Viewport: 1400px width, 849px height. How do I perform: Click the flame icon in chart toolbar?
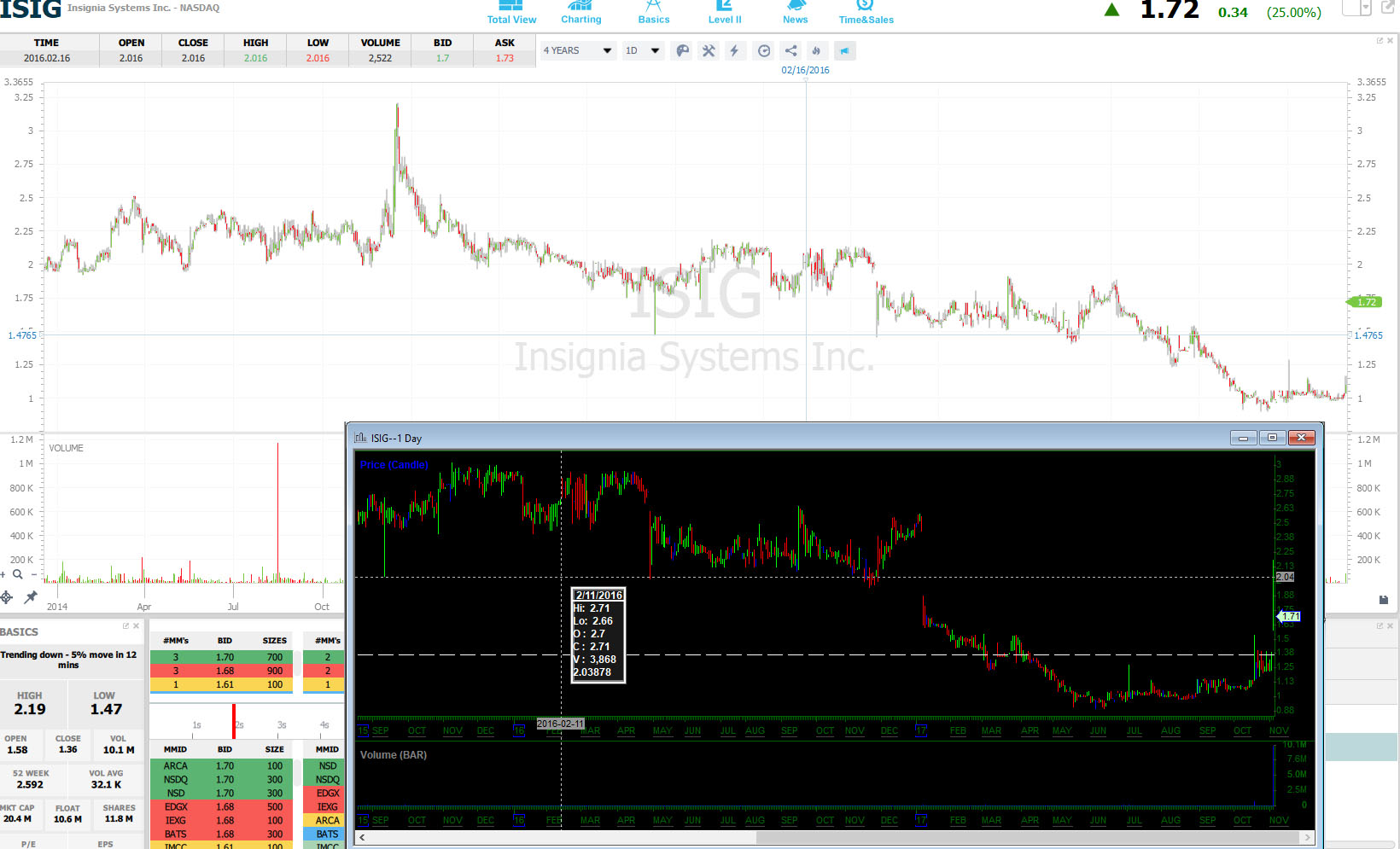tap(816, 51)
